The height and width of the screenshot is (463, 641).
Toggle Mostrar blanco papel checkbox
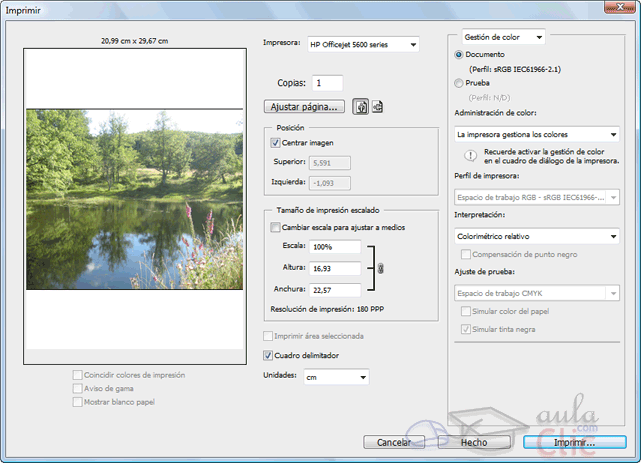click(x=77, y=402)
